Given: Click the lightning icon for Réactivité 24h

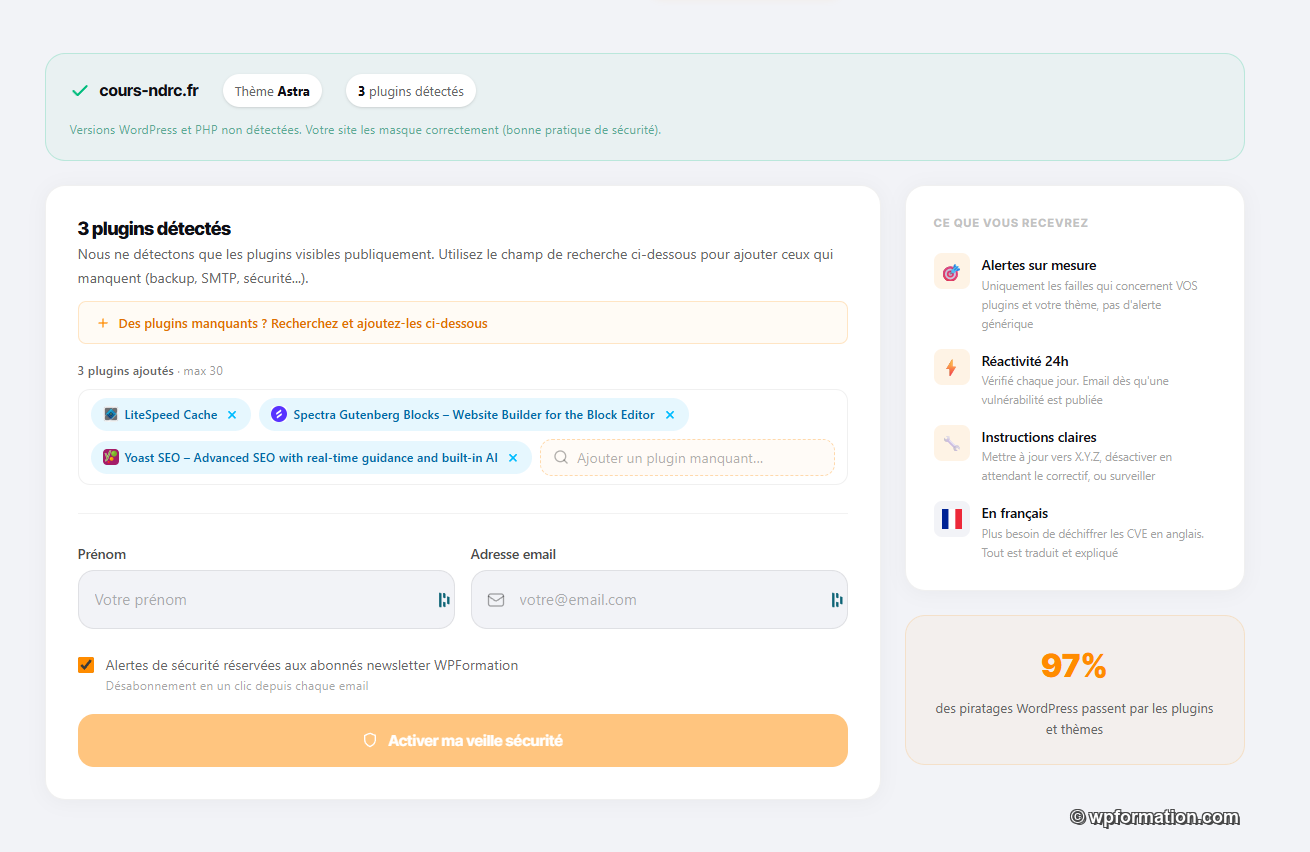Looking at the screenshot, I should [x=951, y=368].
